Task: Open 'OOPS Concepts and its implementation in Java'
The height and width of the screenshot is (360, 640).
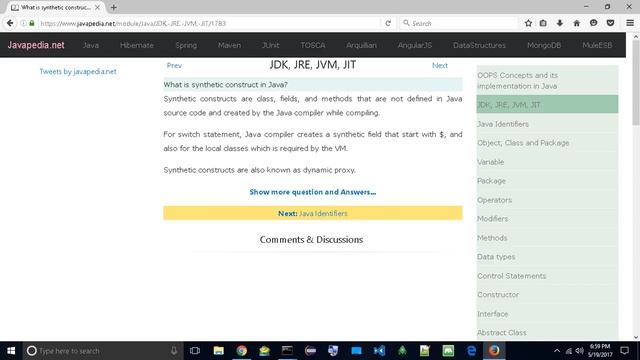Action: coord(547,80)
